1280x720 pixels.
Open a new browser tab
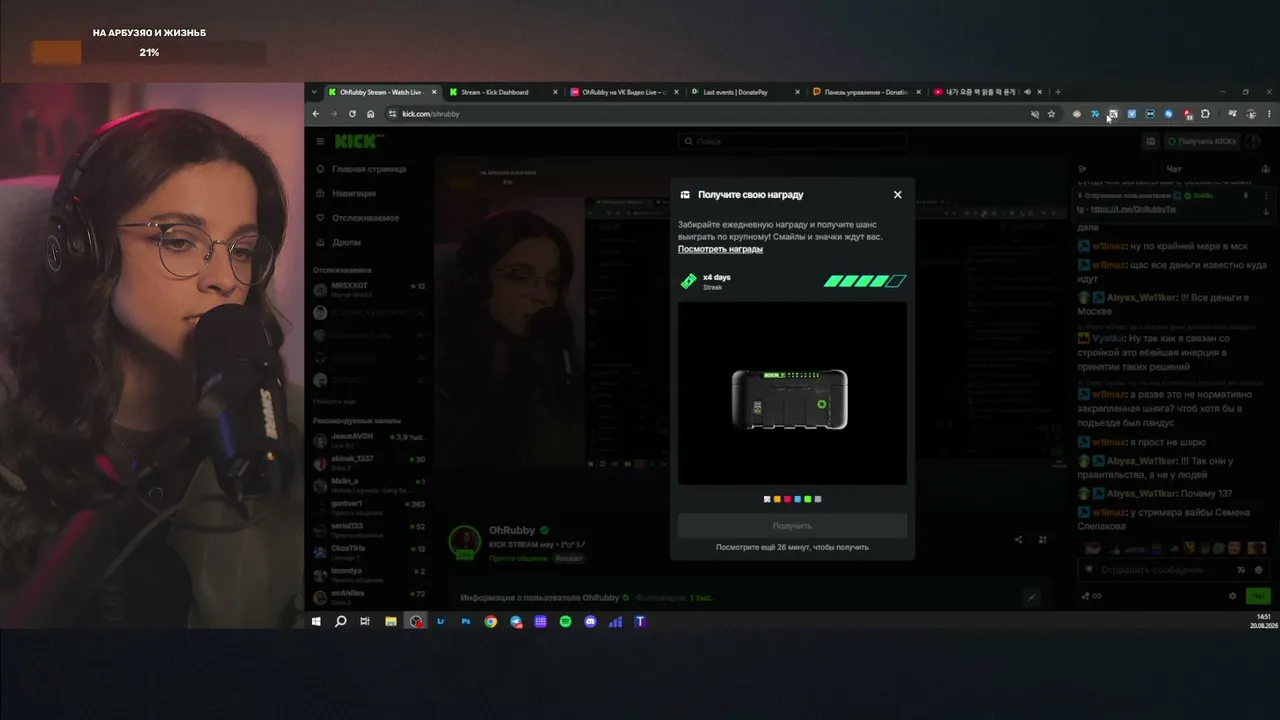pyautogui.click(x=1058, y=92)
